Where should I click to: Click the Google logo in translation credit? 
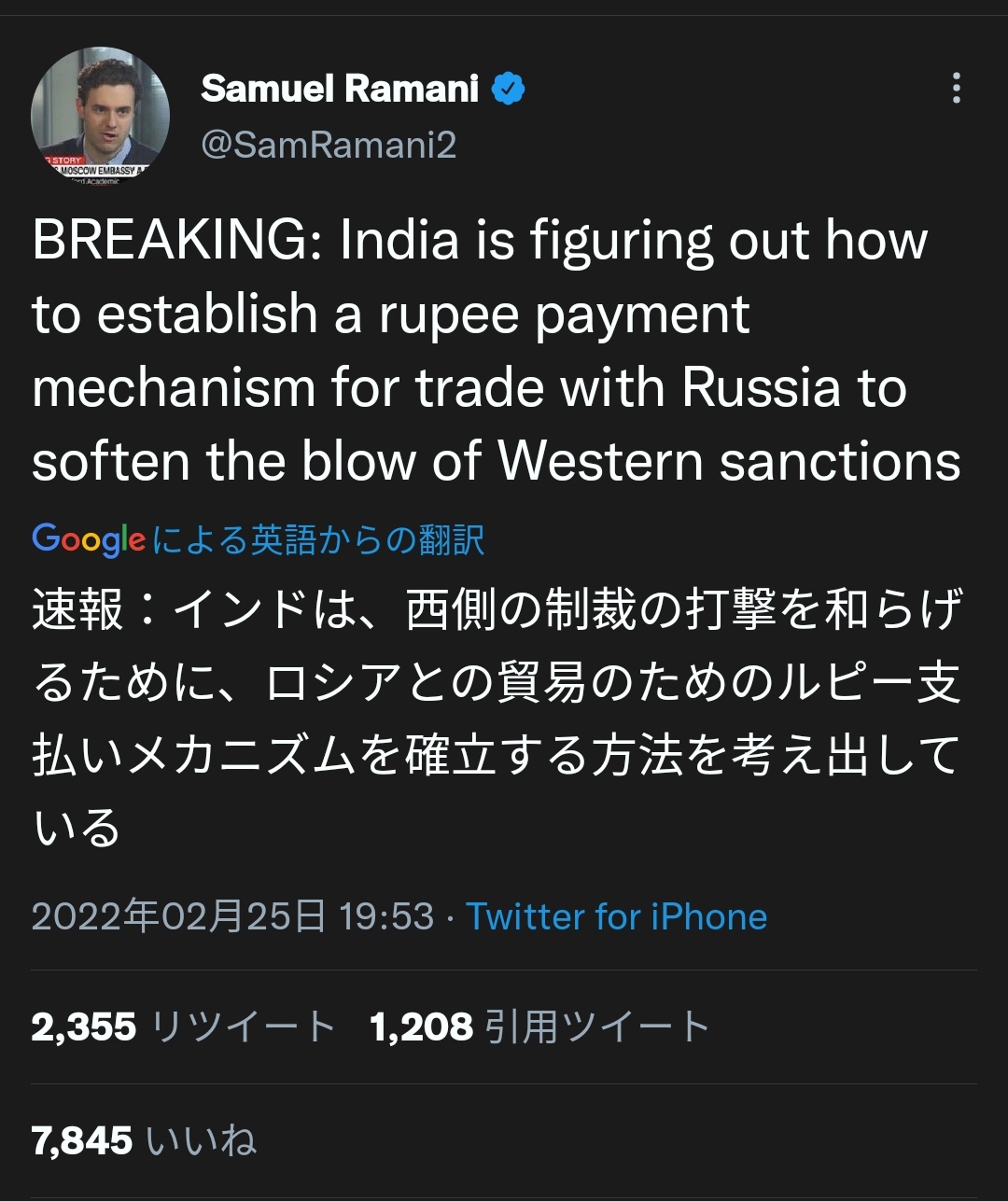point(89,539)
